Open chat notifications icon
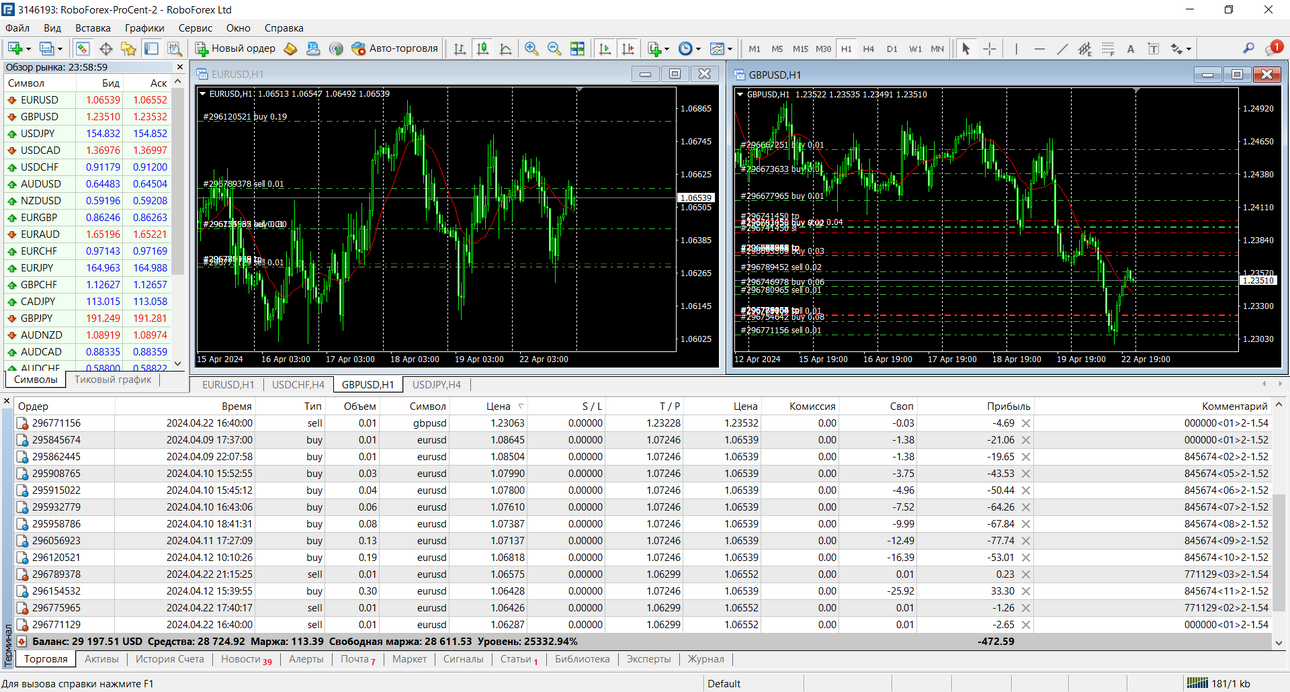Viewport: 1290px width, 692px height. pyautogui.click(x=1273, y=47)
